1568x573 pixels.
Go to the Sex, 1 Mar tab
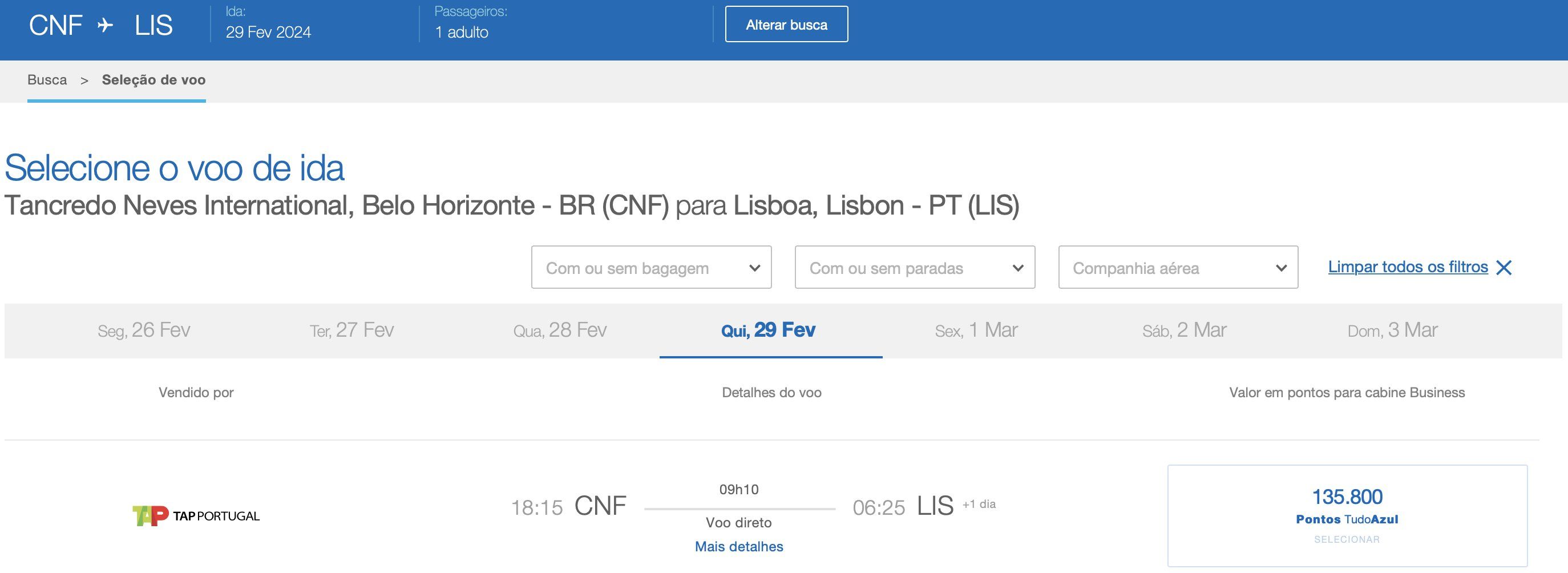pyautogui.click(x=976, y=330)
